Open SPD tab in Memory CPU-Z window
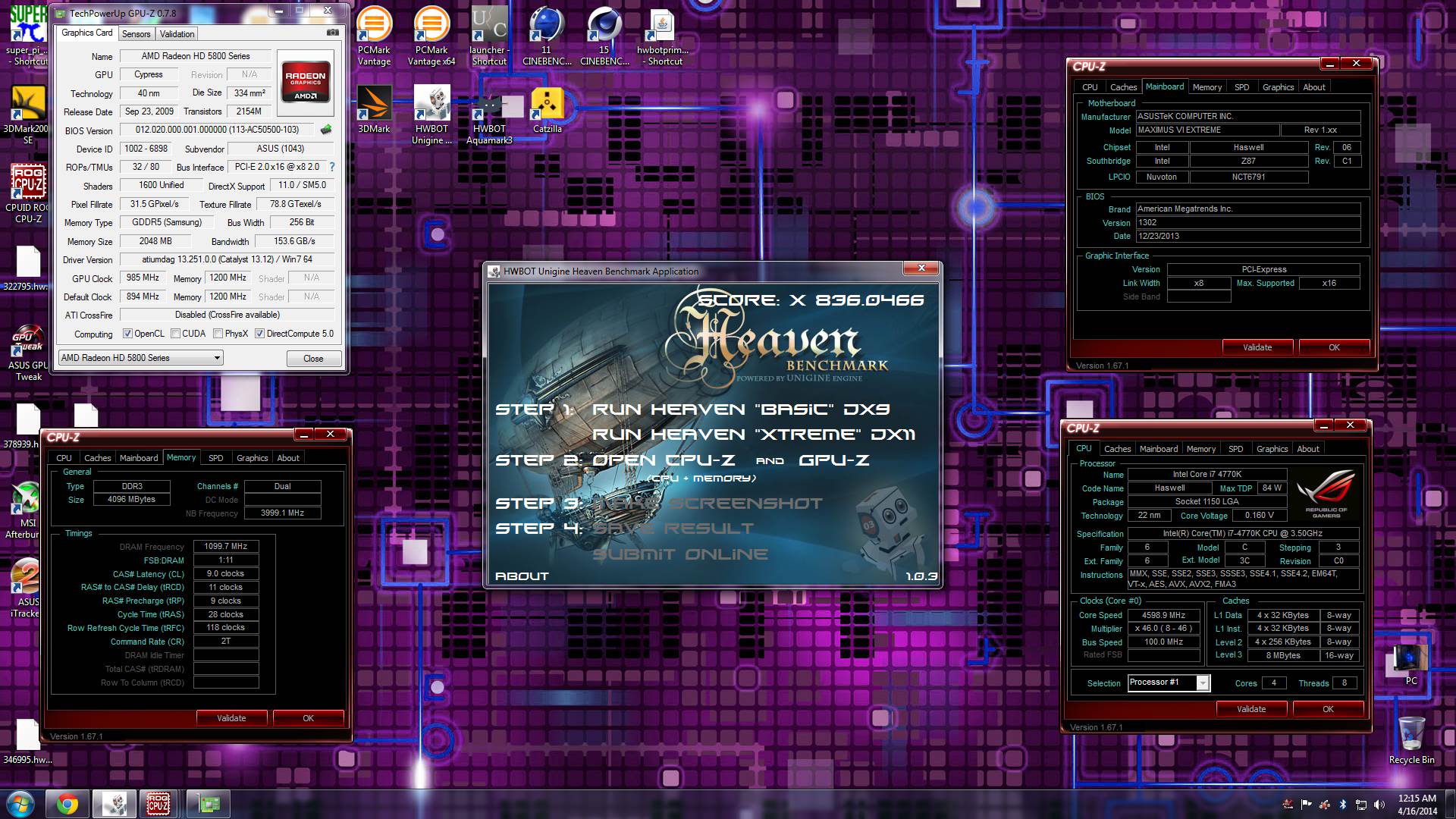This screenshot has width=1456, height=819. [216, 458]
